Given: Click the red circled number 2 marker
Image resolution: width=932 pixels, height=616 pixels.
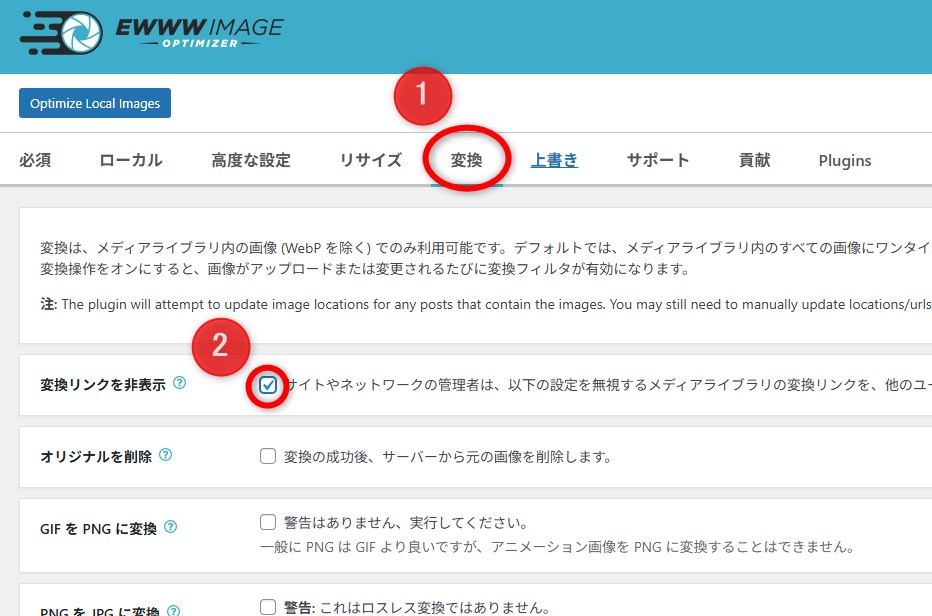Looking at the screenshot, I should click(221, 347).
